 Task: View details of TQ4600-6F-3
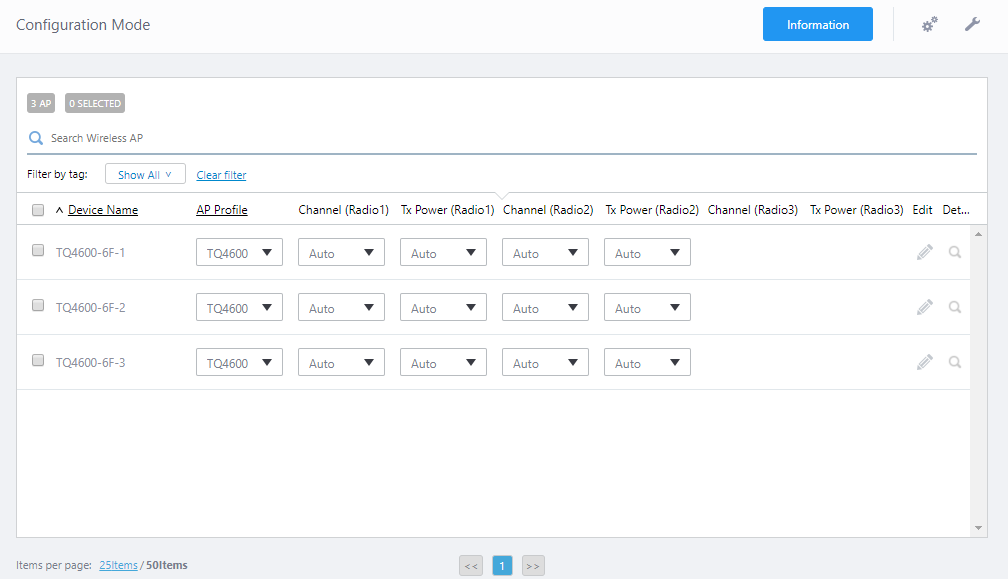click(955, 362)
